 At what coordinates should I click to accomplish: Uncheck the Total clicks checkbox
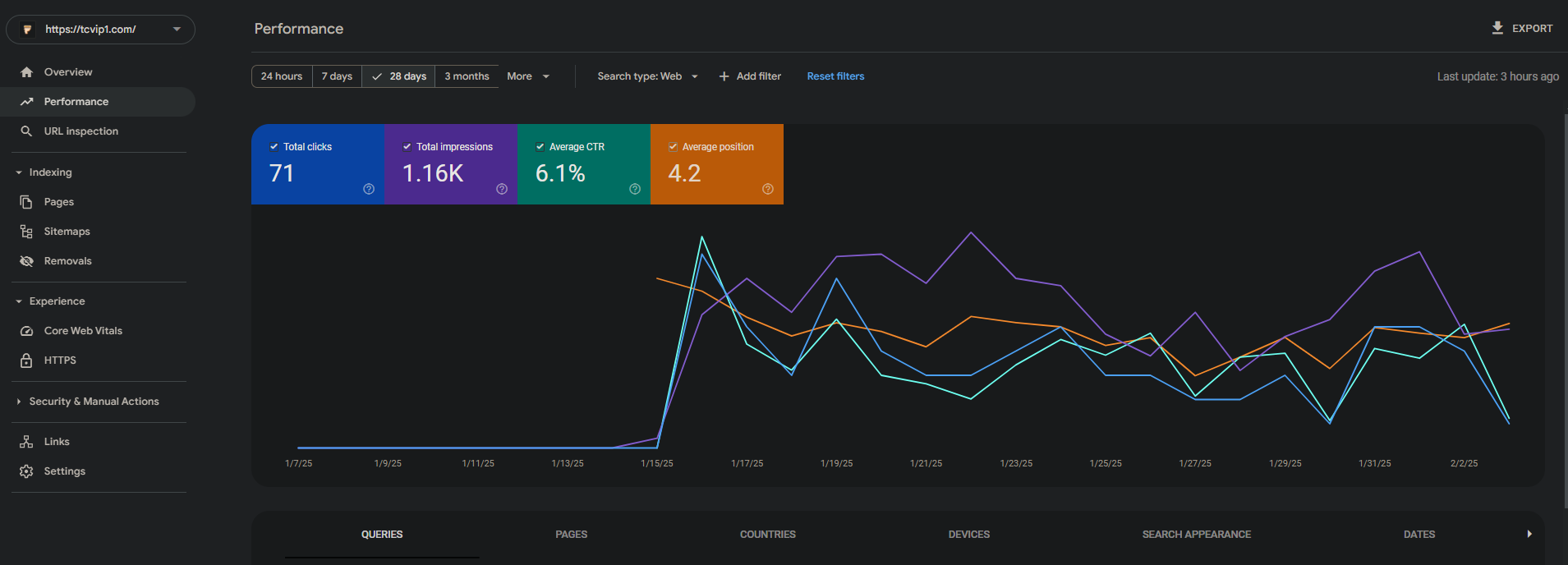pos(274,147)
